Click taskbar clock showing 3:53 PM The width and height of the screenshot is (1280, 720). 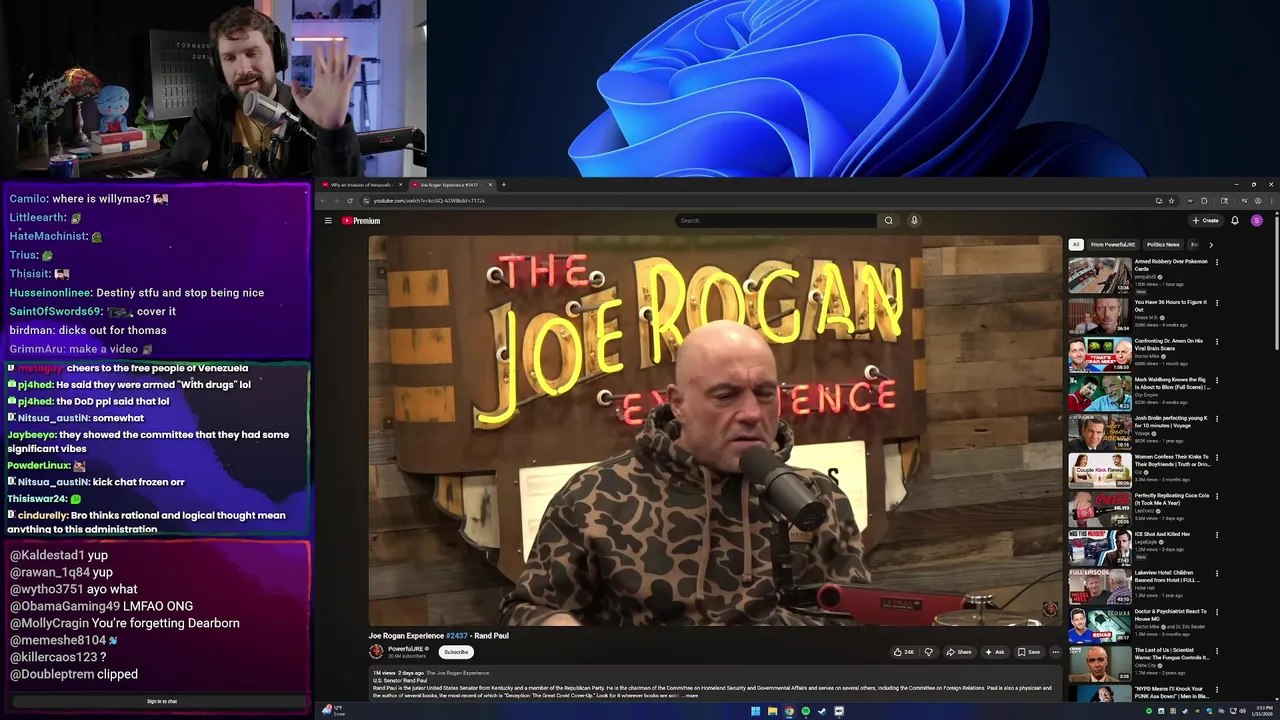(x=1264, y=711)
